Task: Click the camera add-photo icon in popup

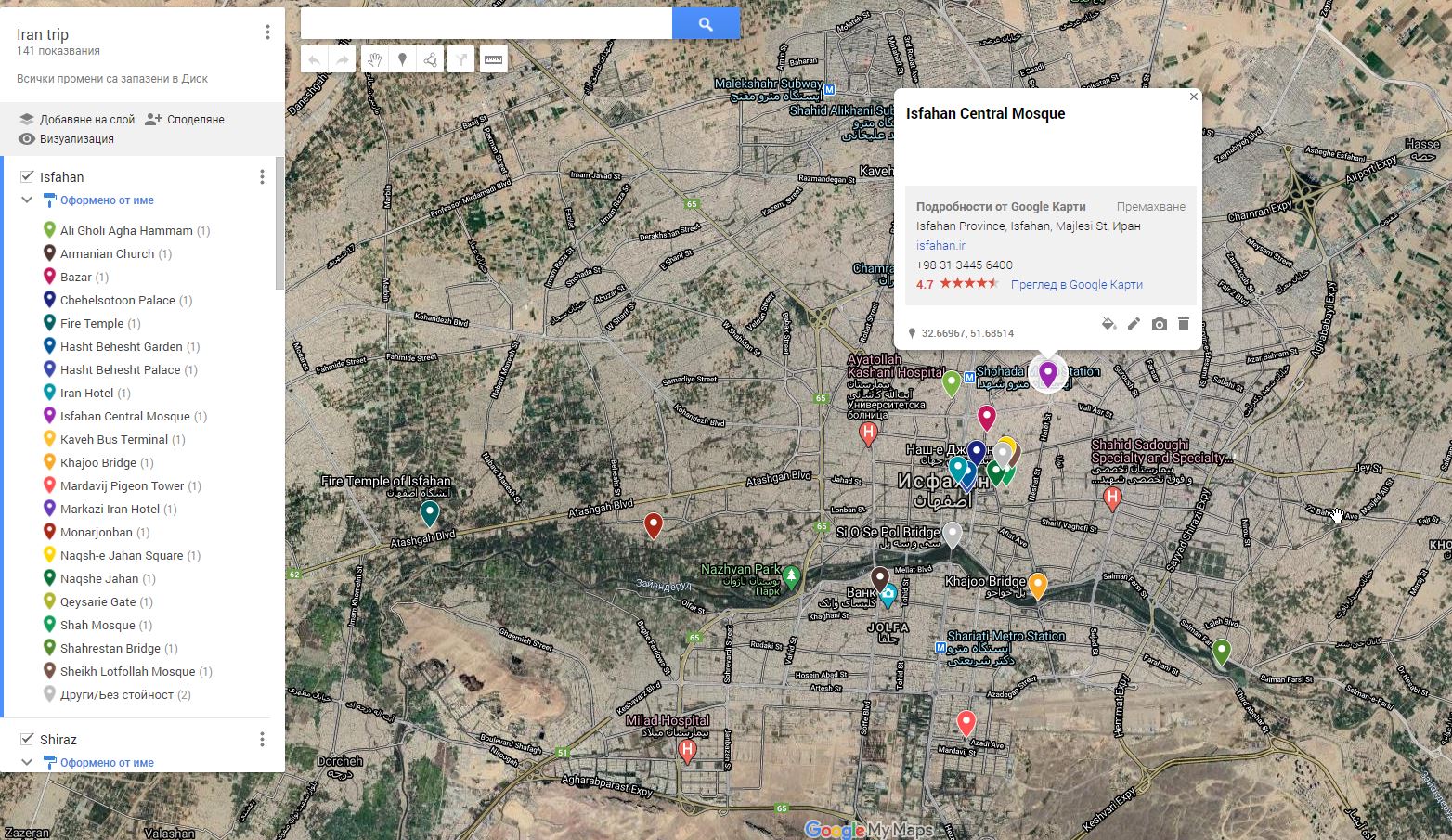Action: 1159,324
